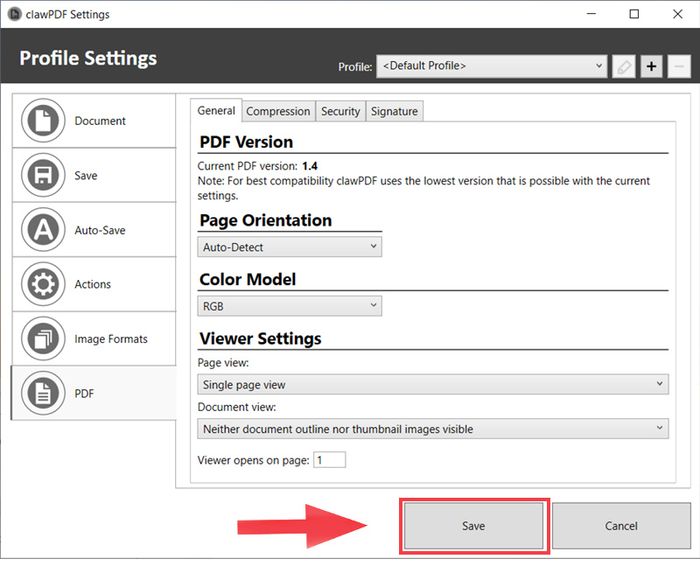Screen dimensions: 700x572
Task: Minimize the clawPDF Settings window
Action: coord(592,14)
